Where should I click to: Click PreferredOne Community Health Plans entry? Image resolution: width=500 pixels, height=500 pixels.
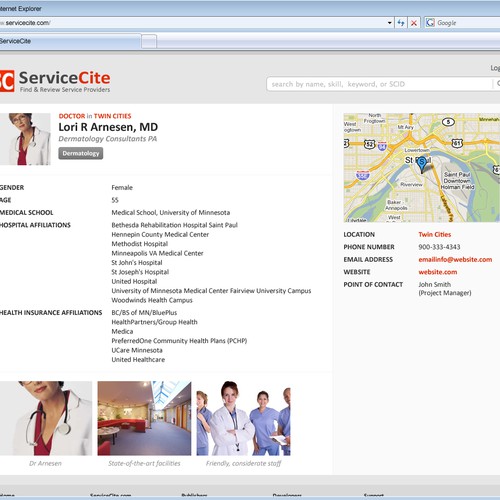[179, 341]
